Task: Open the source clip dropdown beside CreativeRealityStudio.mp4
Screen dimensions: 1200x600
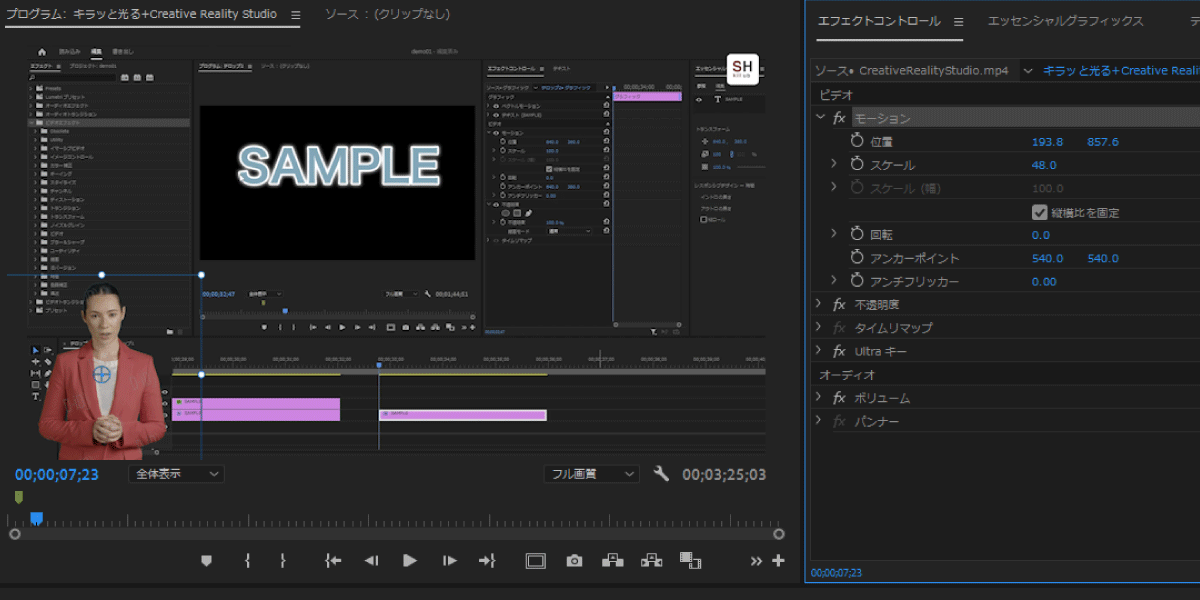Action: (1027, 71)
